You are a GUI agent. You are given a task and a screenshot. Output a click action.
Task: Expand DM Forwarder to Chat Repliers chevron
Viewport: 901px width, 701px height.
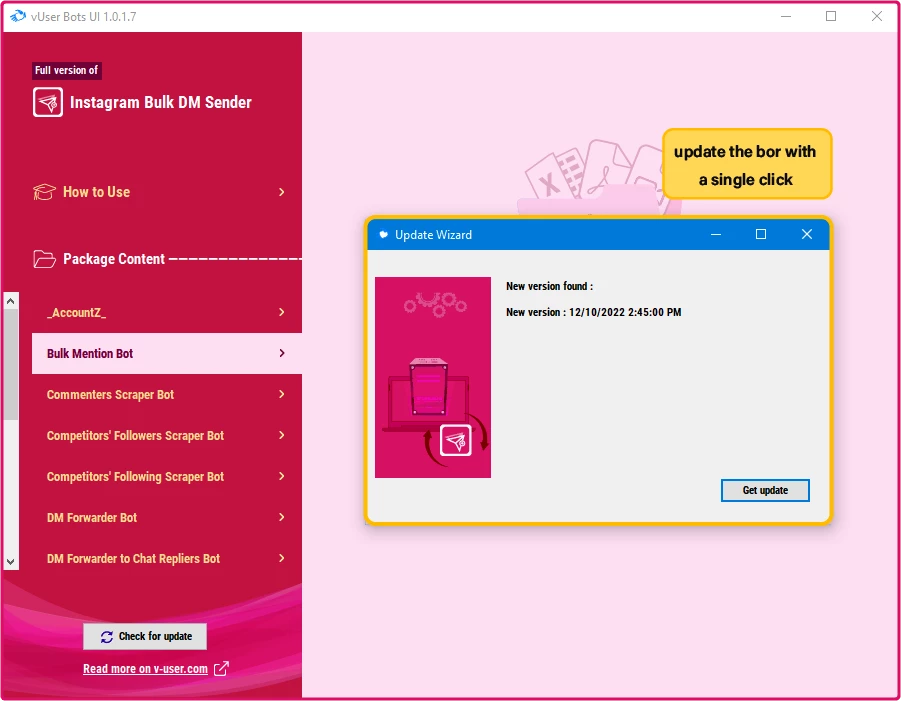click(x=282, y=558)
